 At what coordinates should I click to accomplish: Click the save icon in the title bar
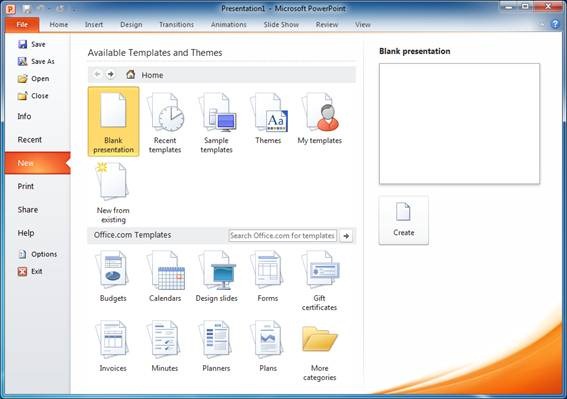coord(27,9)
